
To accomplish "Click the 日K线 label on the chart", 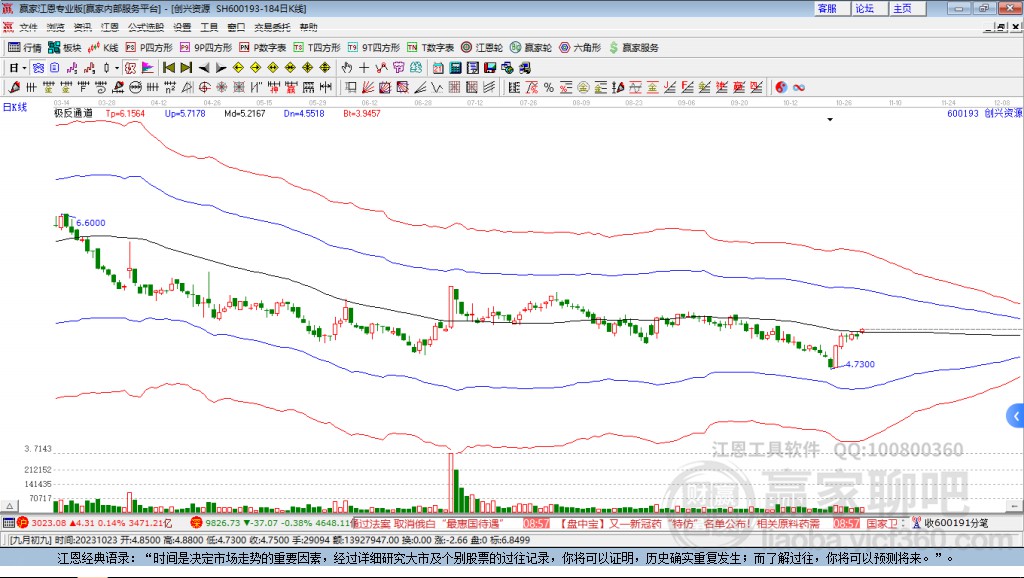I will click(15, 107).
